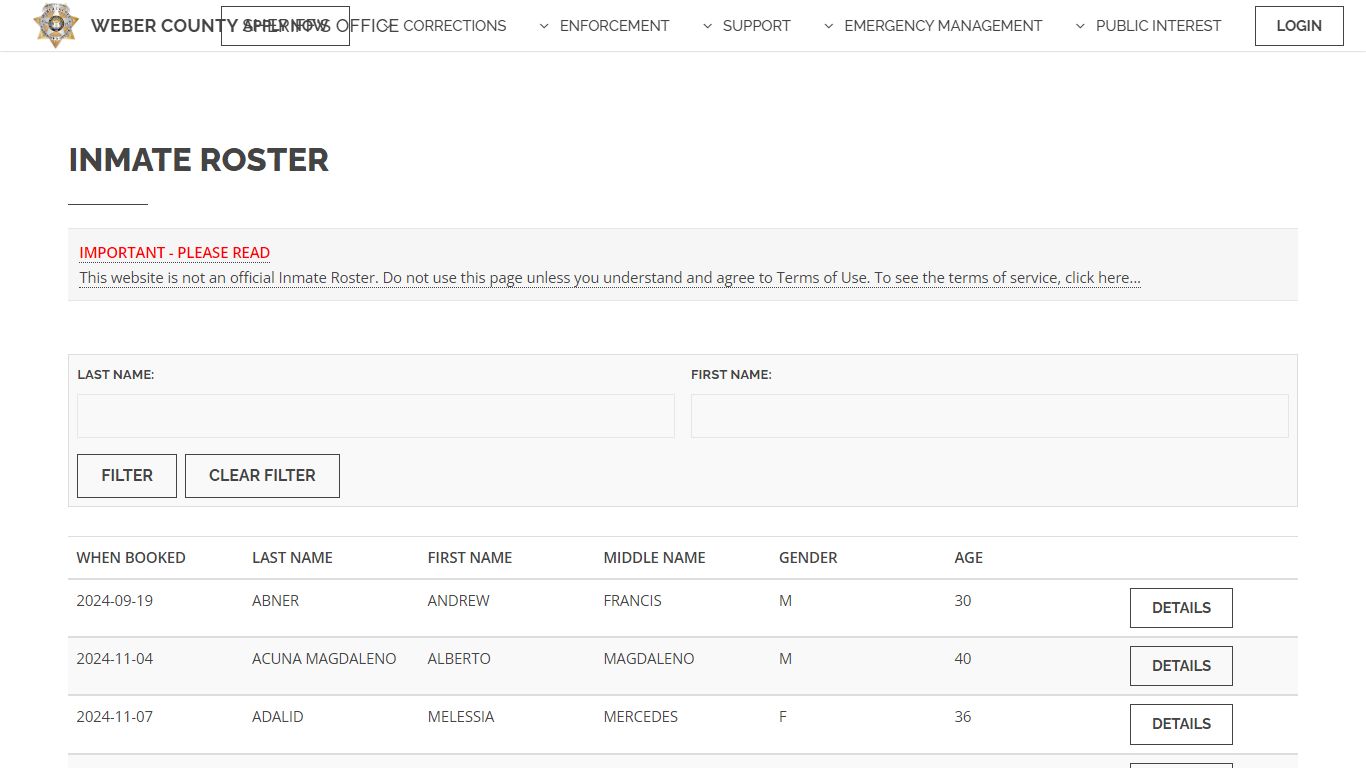
Task: View details for Andrew Abner
Action: [1181, 608]
